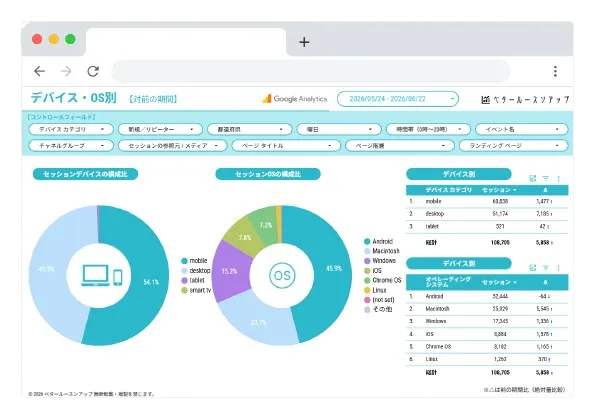Viewport: 595px width, 419px height.
Task: Click the オペレーティング システム column header
Action: 448,282
